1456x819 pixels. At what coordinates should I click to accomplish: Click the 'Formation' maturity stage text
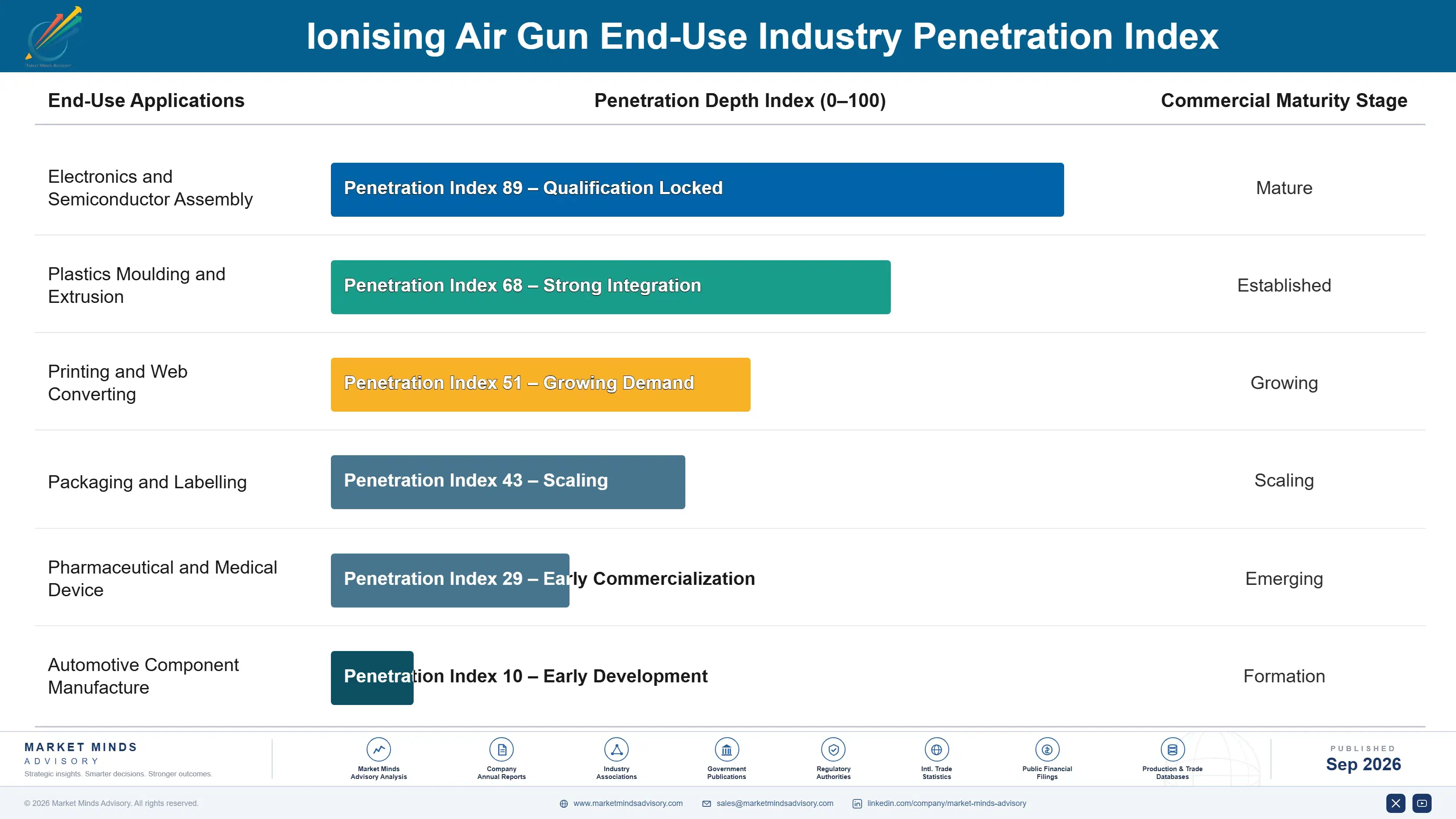[1284, 676]
